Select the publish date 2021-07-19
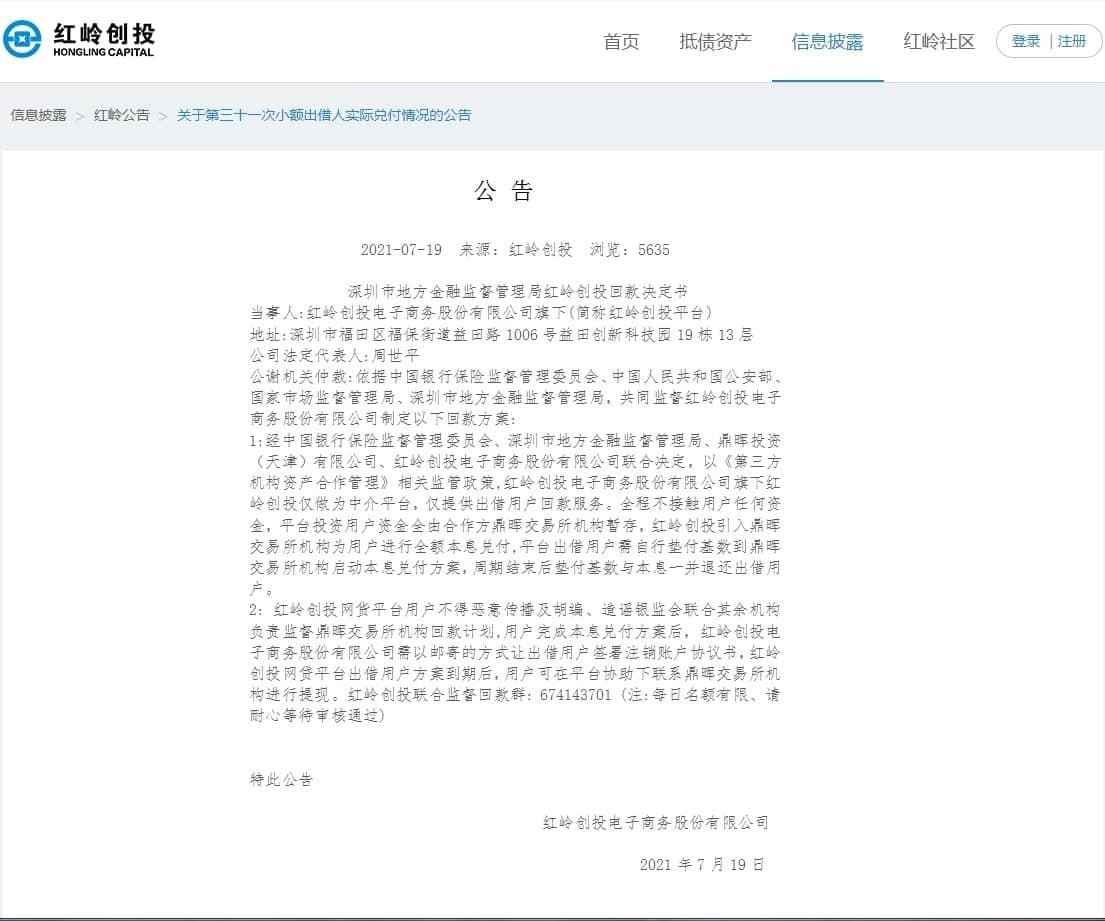The width and height of the screenshot is (1105, 921). 401,249
